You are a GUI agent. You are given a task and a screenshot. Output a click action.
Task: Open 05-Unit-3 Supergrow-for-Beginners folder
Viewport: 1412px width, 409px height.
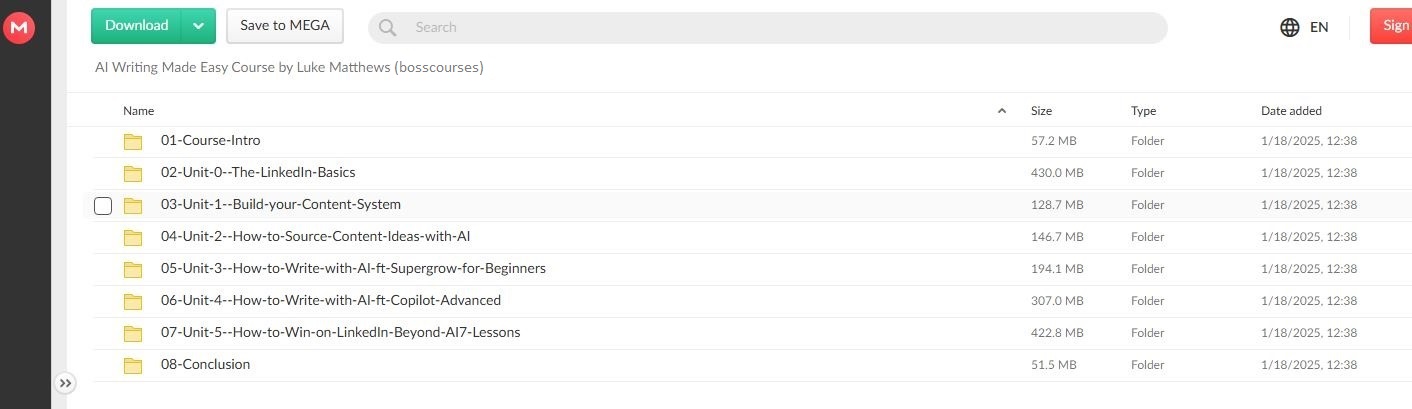[x=353, y=269]
